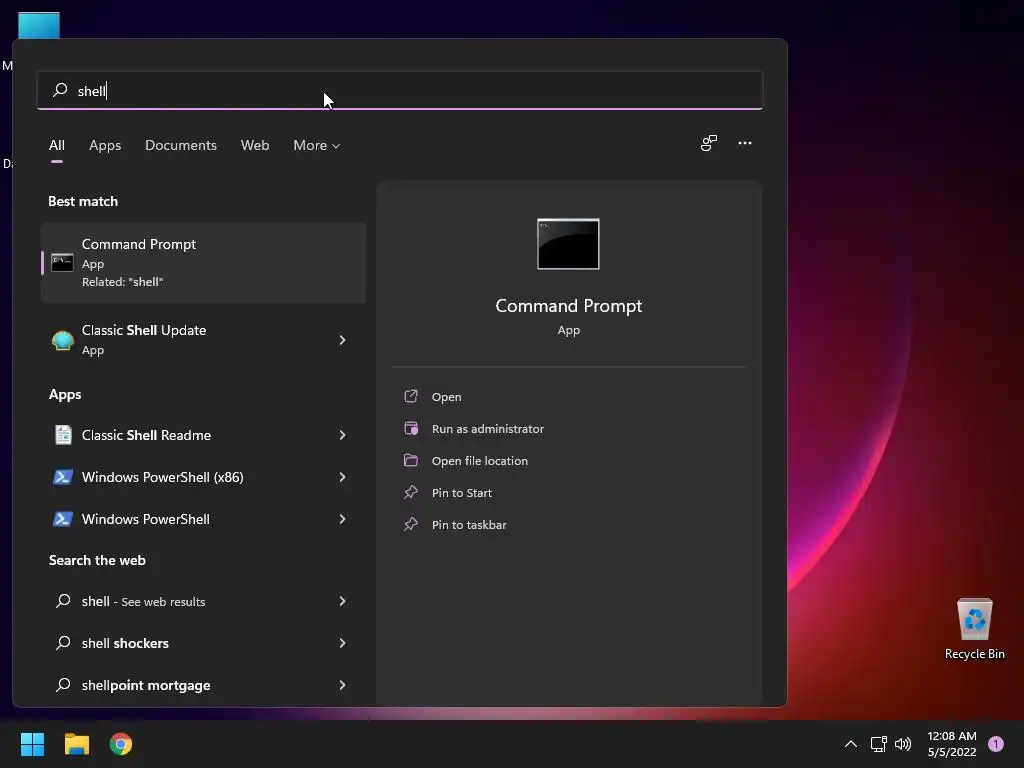Click the network icon in system tray
Viewport: 1024px width, 768px height.
tap(878, 744)
